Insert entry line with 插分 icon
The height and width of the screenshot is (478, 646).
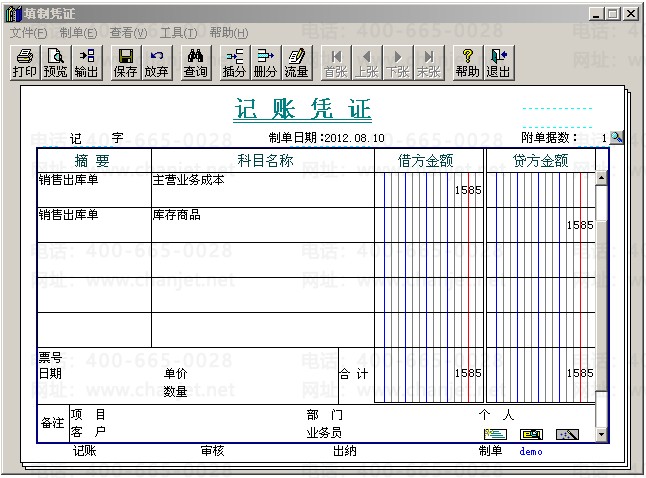pos(234,63)
